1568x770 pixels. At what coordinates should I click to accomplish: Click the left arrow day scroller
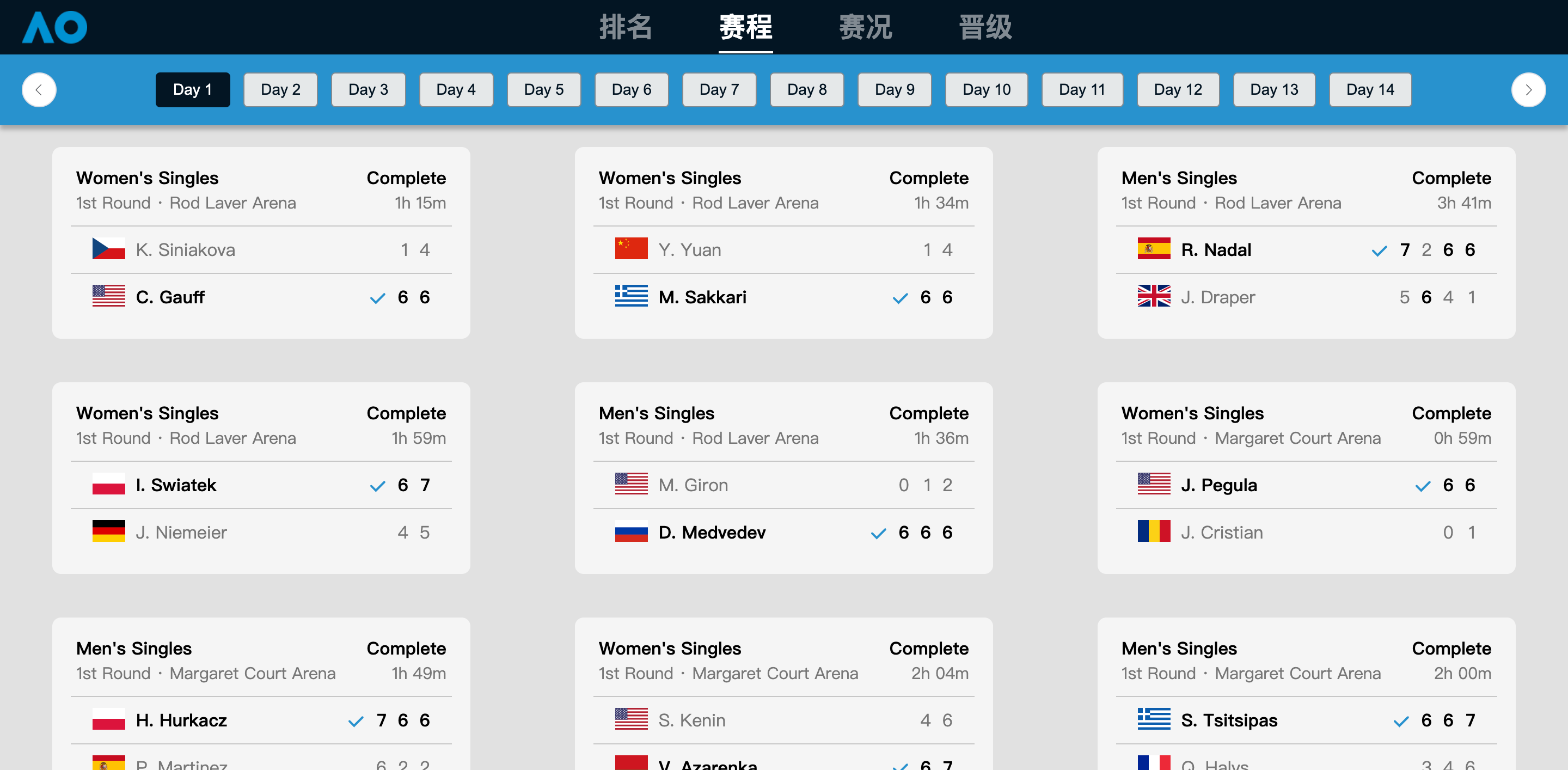coord(39,90)
